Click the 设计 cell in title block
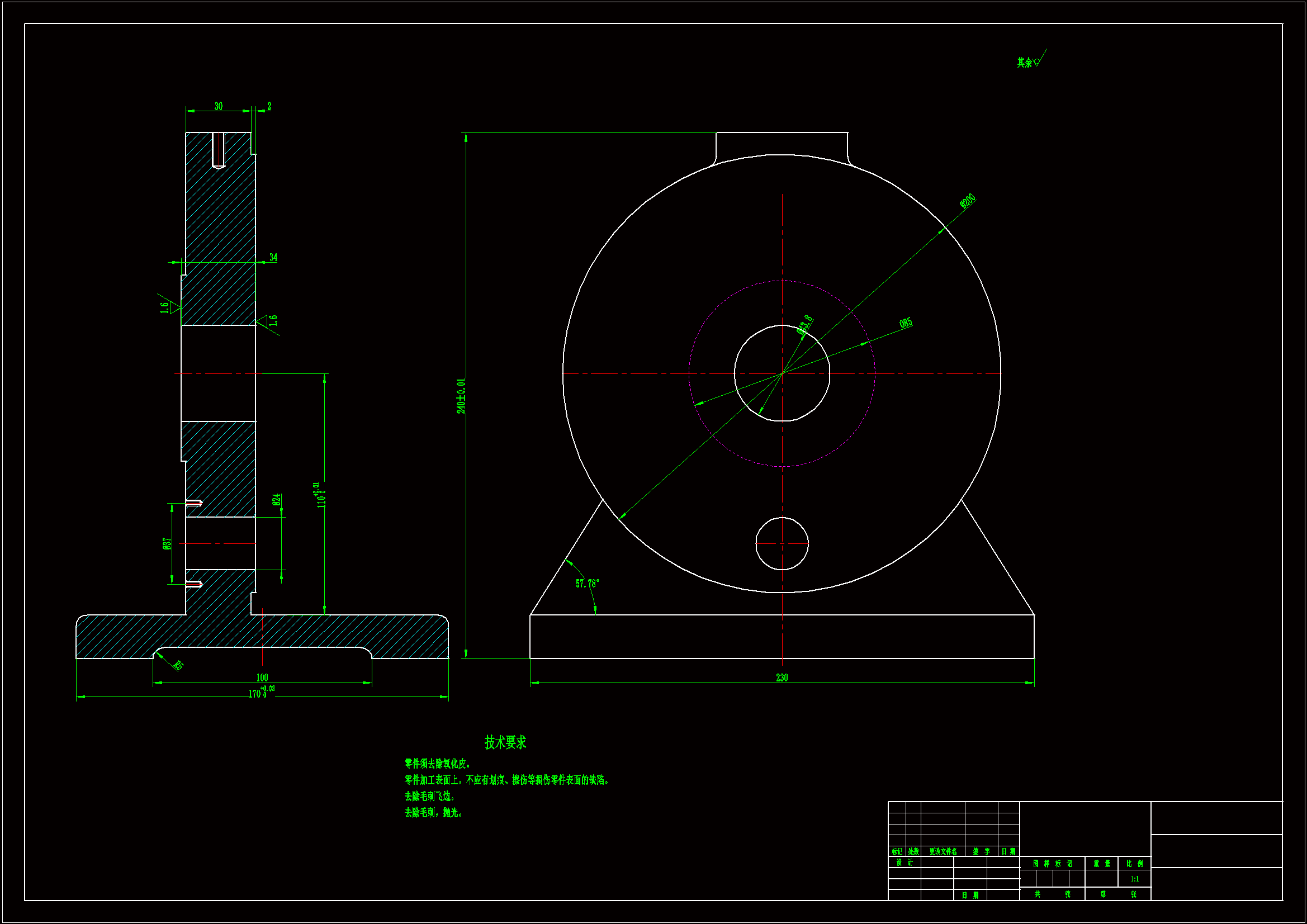 tap(904, 863)
